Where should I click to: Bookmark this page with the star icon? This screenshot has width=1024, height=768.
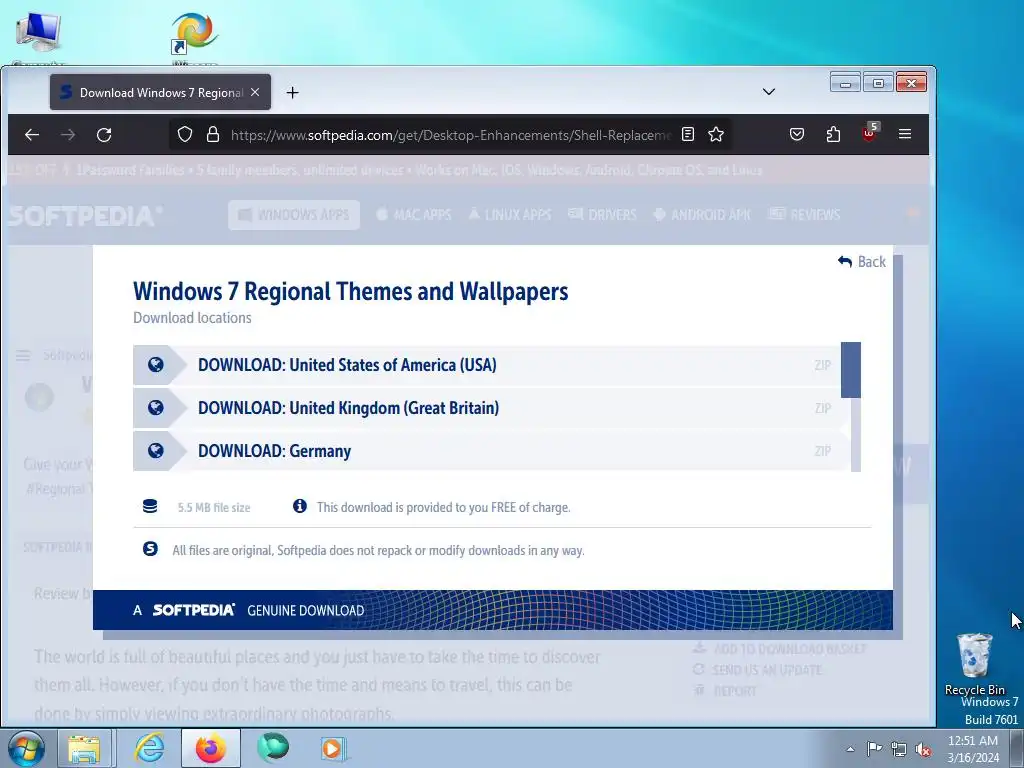click(x=716, y=135)
